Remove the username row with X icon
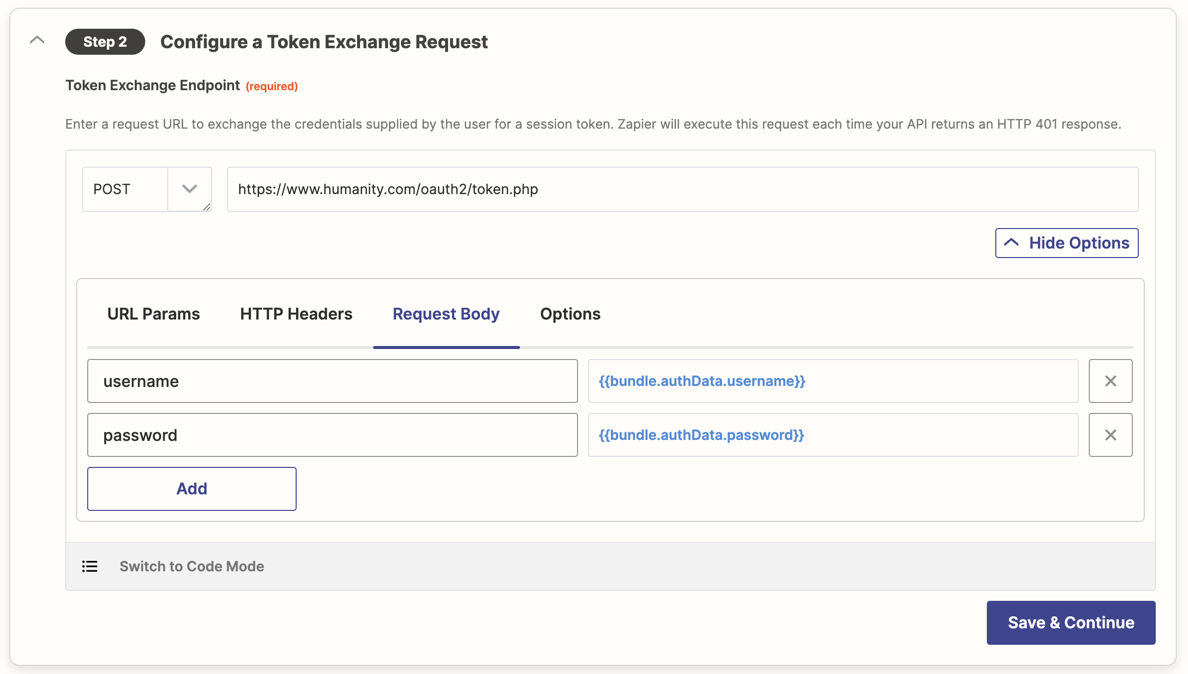Screen dimensions: 1188x674 tap(1110, 381)
